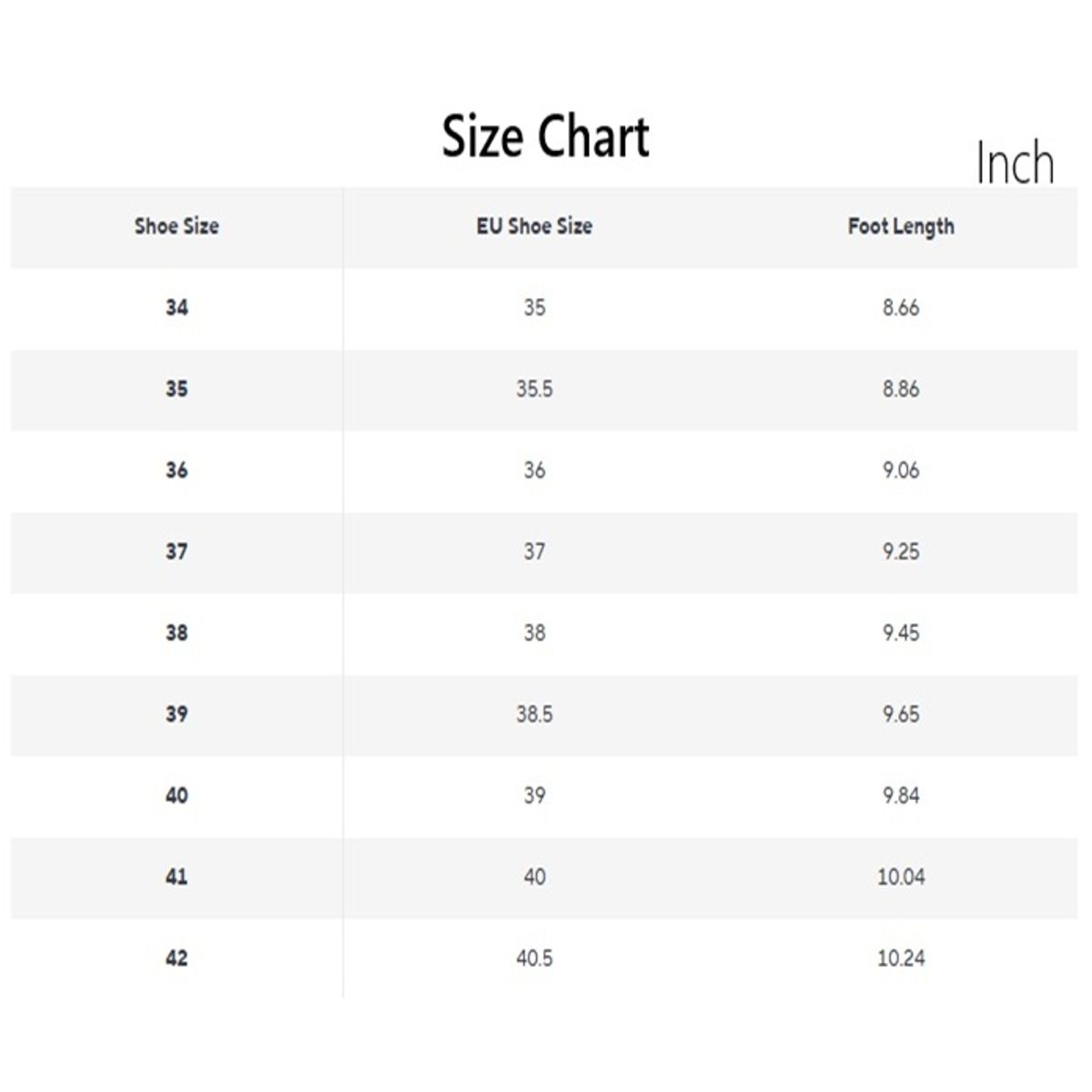Click shoe size 34 in first column
The height and width of the screenshot is (1092, 1092).
[177, 308]
